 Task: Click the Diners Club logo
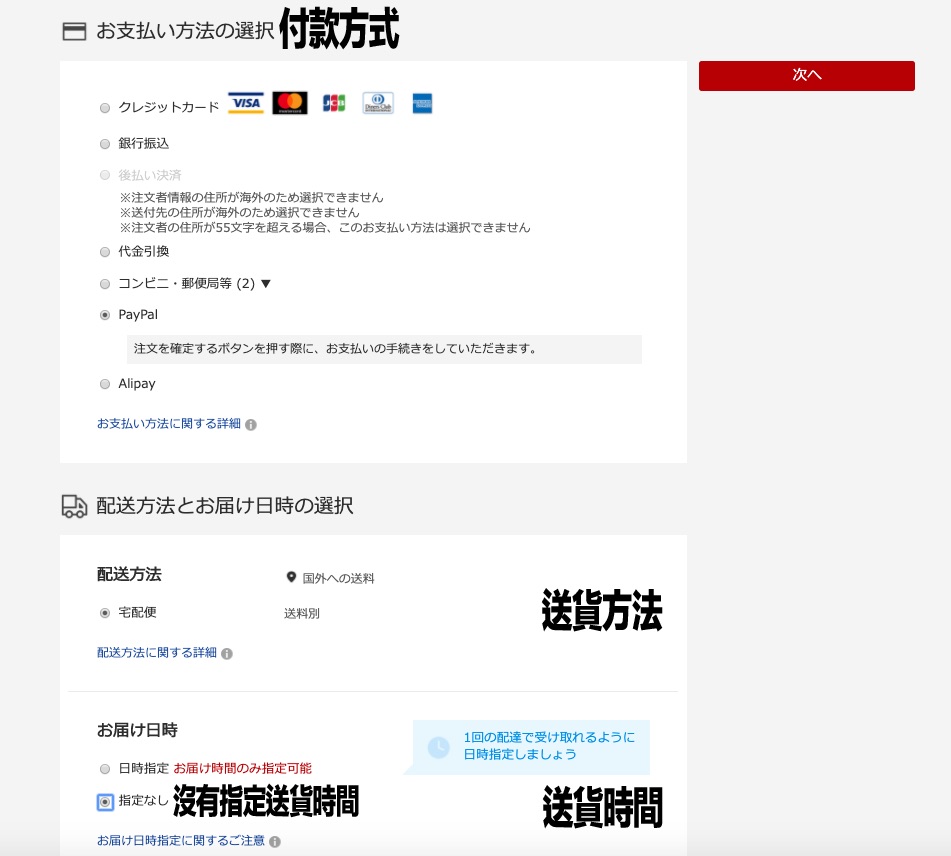pyautogui.click(x=378, y=103)
